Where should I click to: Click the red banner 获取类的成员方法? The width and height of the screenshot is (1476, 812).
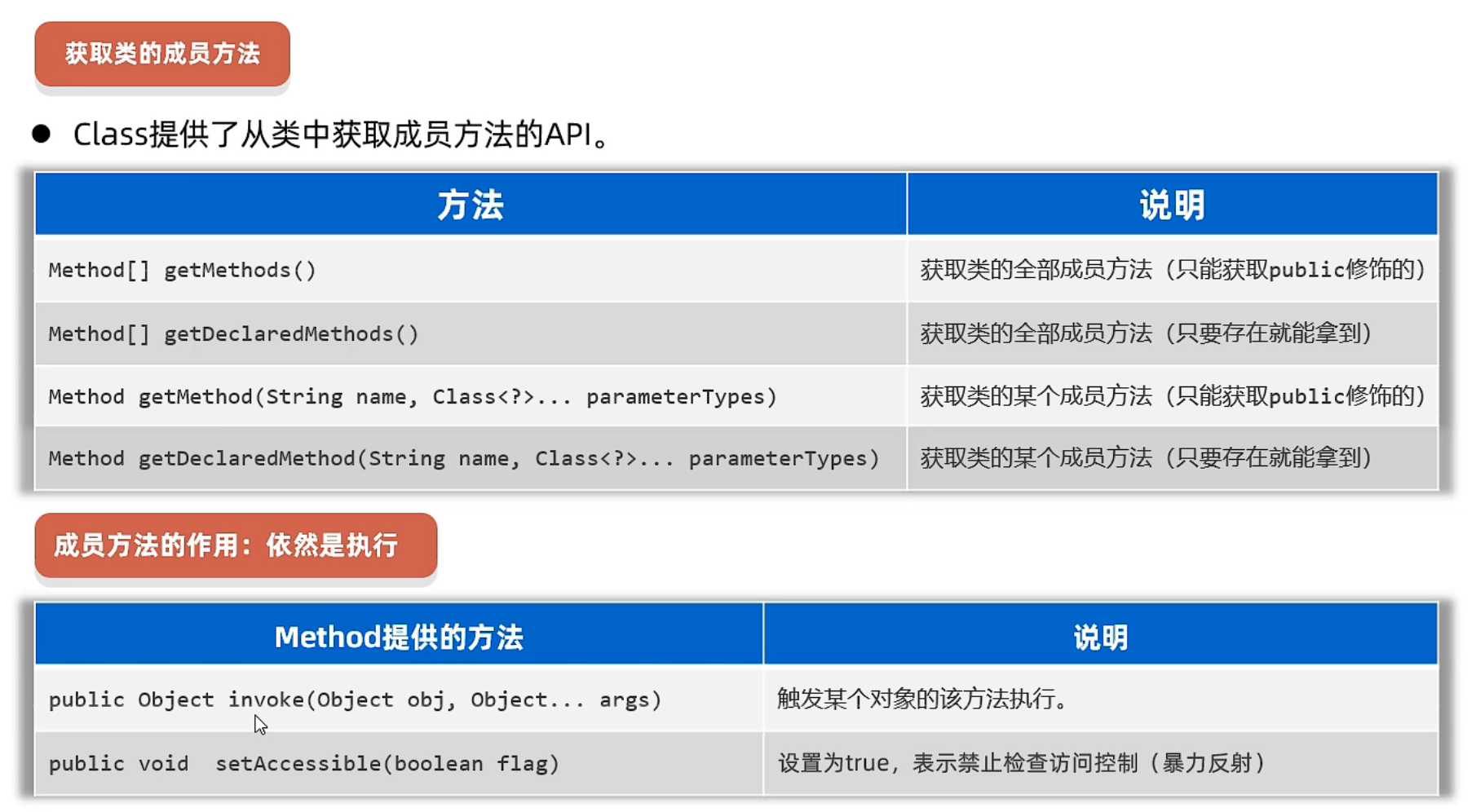click(x=162, y=54)
